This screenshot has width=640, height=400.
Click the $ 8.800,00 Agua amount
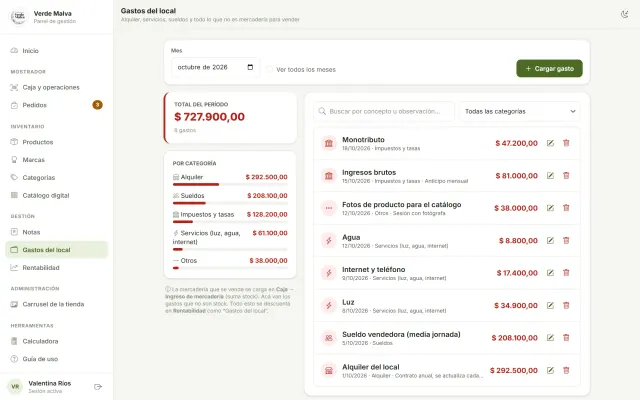(x=518, y=241)
